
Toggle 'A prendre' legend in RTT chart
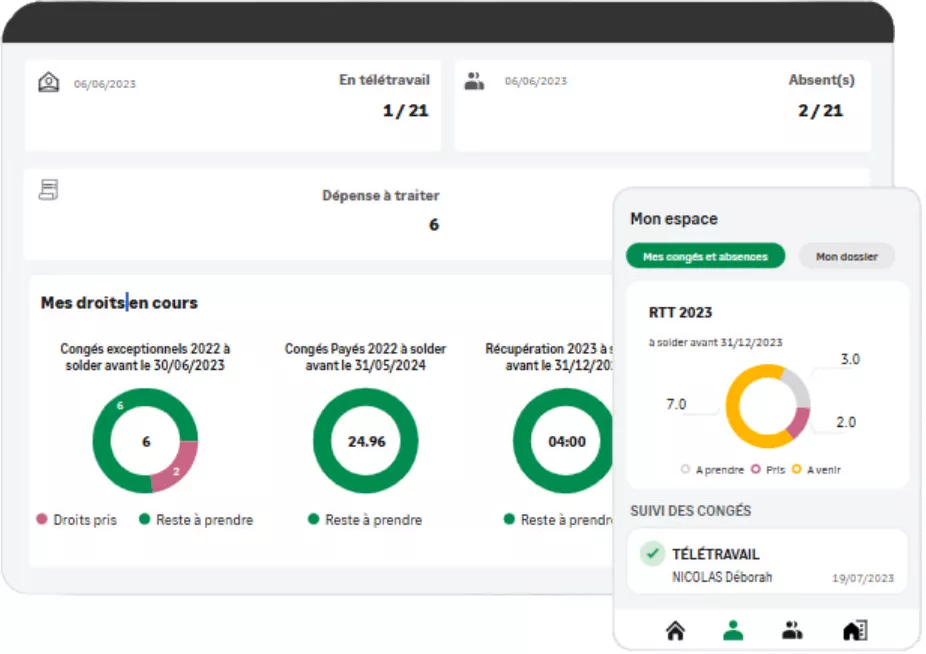(x=713, y=469)
